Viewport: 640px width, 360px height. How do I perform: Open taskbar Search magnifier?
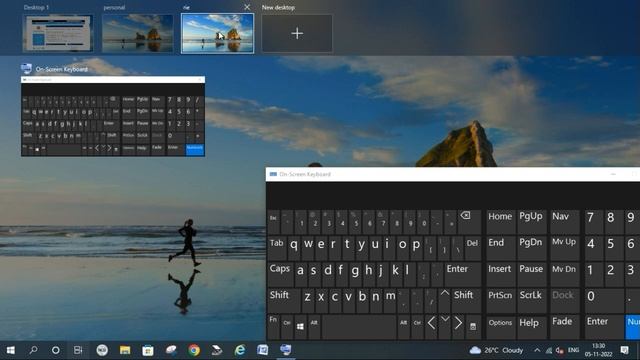pos(33,350)
